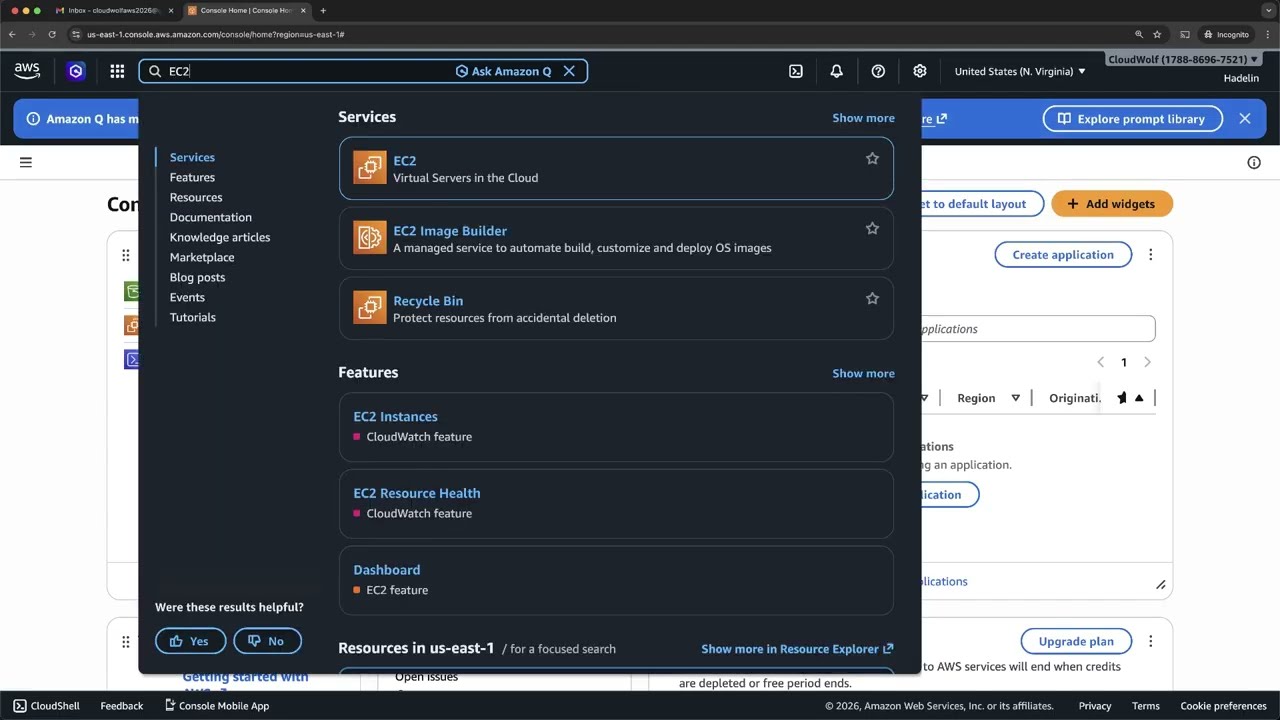Select Knowledge articles category
Viewport: 1280px width, 720px height.
pyautogui.click(x=220, y=237)
